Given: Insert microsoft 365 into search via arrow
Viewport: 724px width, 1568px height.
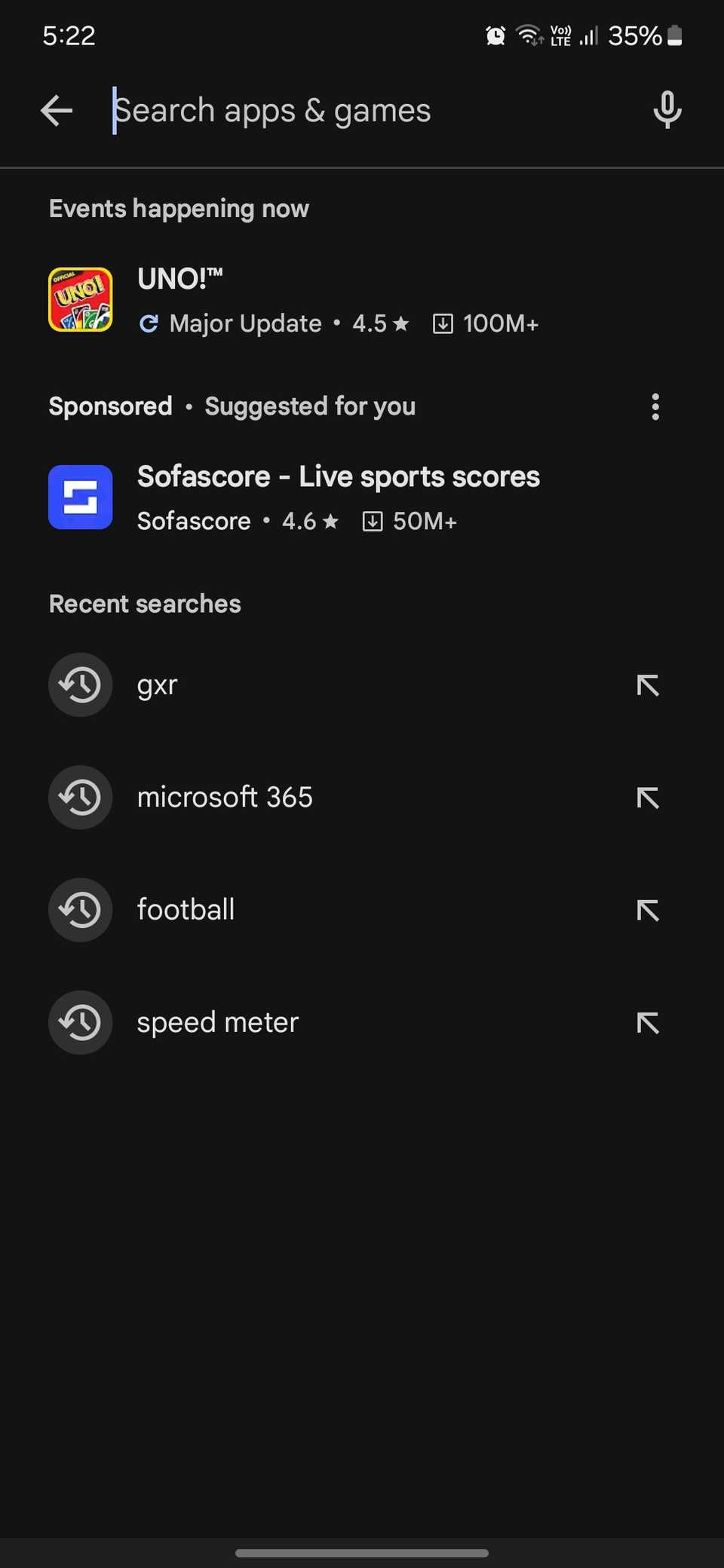Looking at the screenshot, I should 648,798.
